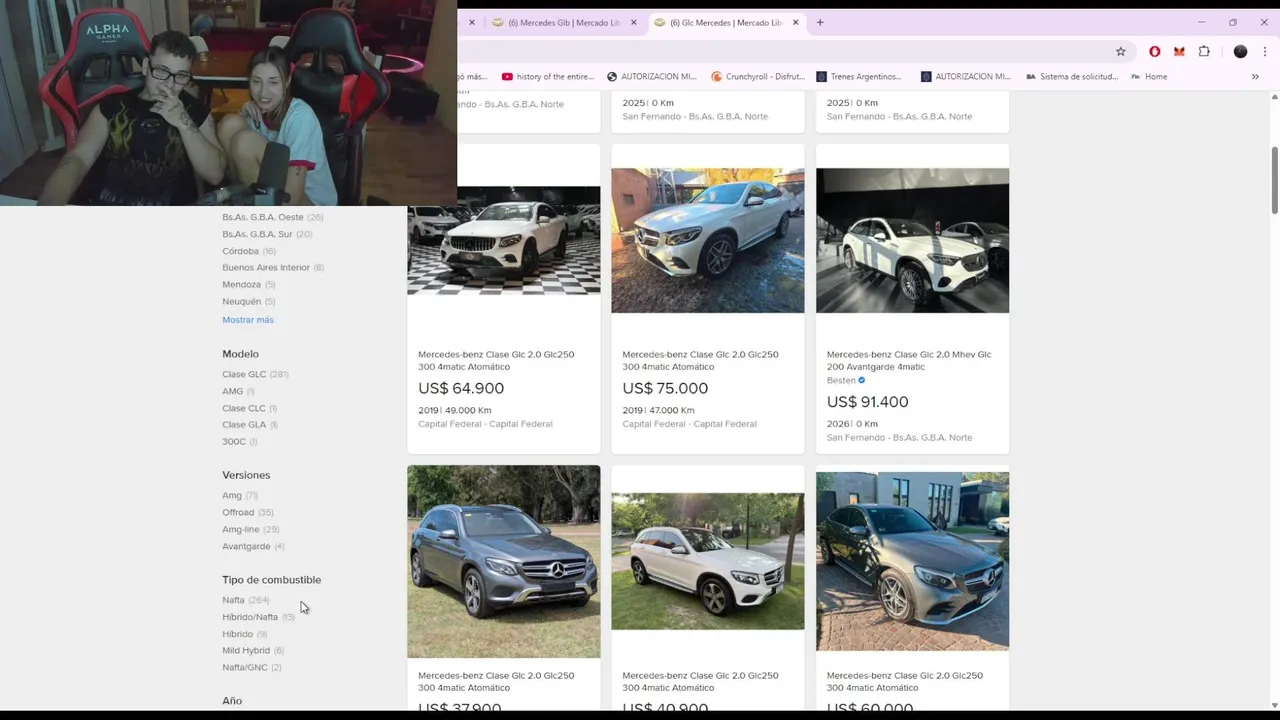
Task: Open gray GLC coupe by house photo
Action: [x=912, y=561]
